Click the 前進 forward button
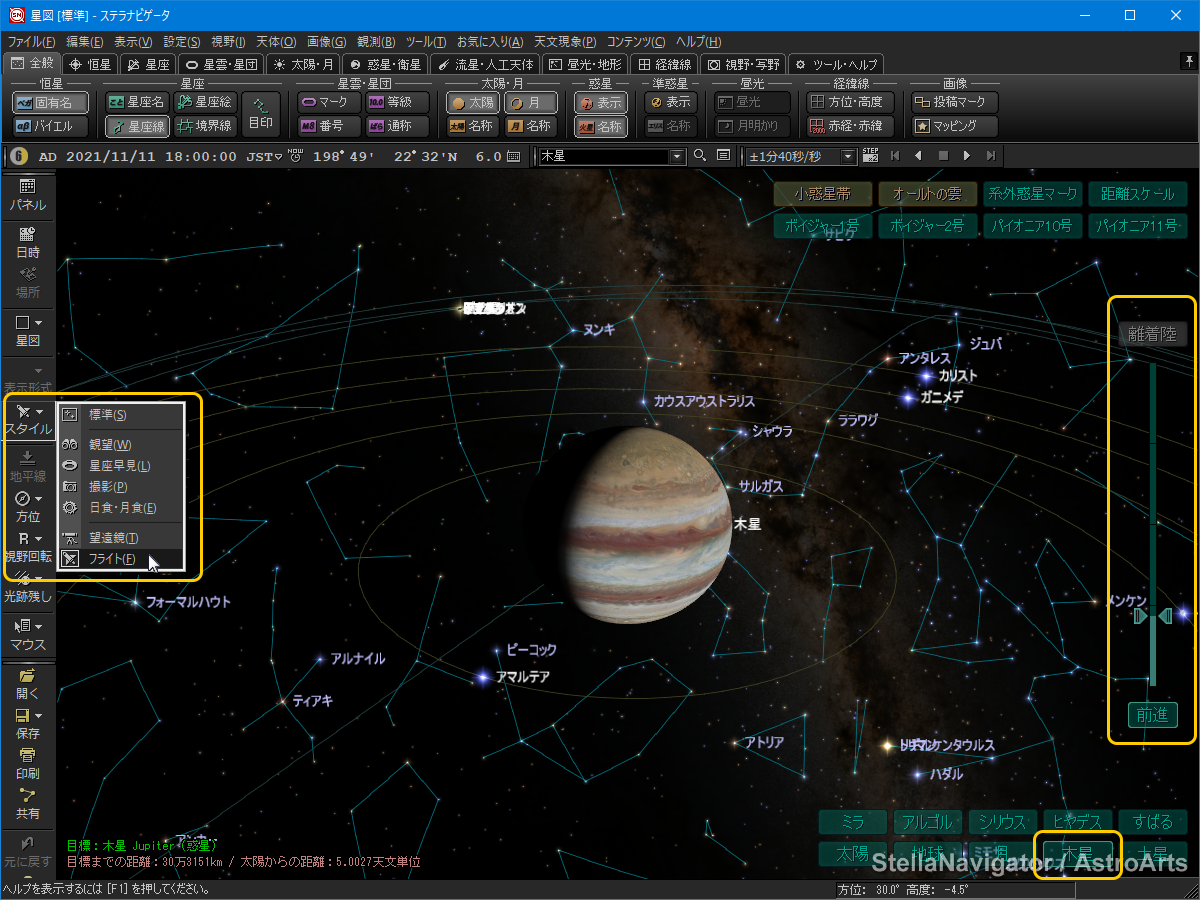This screenshot has height=900, width=1200. point(1152,715)
